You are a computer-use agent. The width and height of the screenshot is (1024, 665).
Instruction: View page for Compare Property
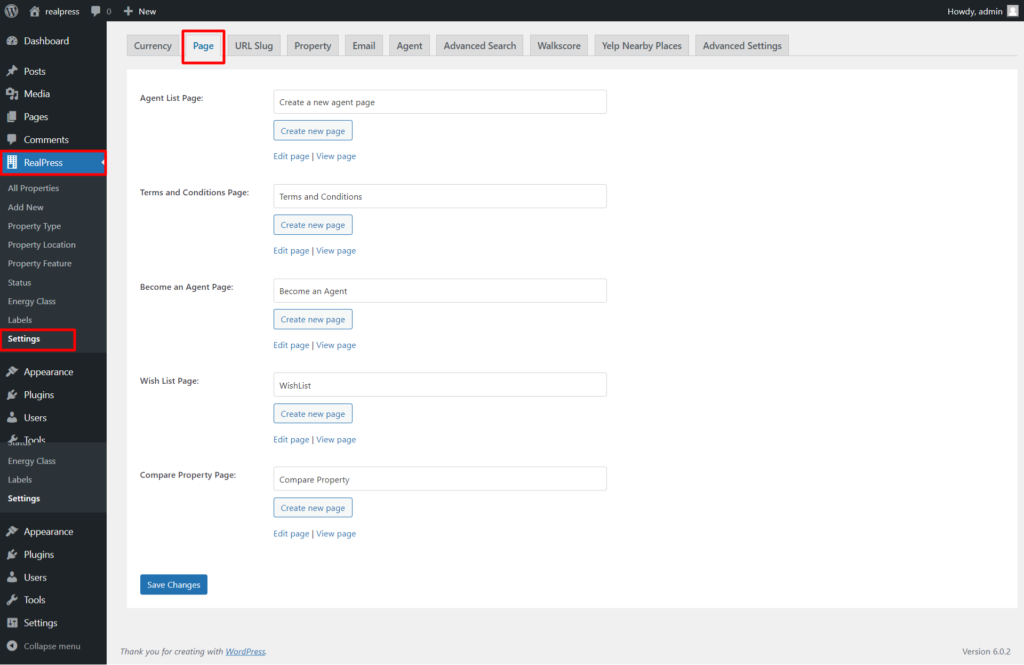(336, 534)
